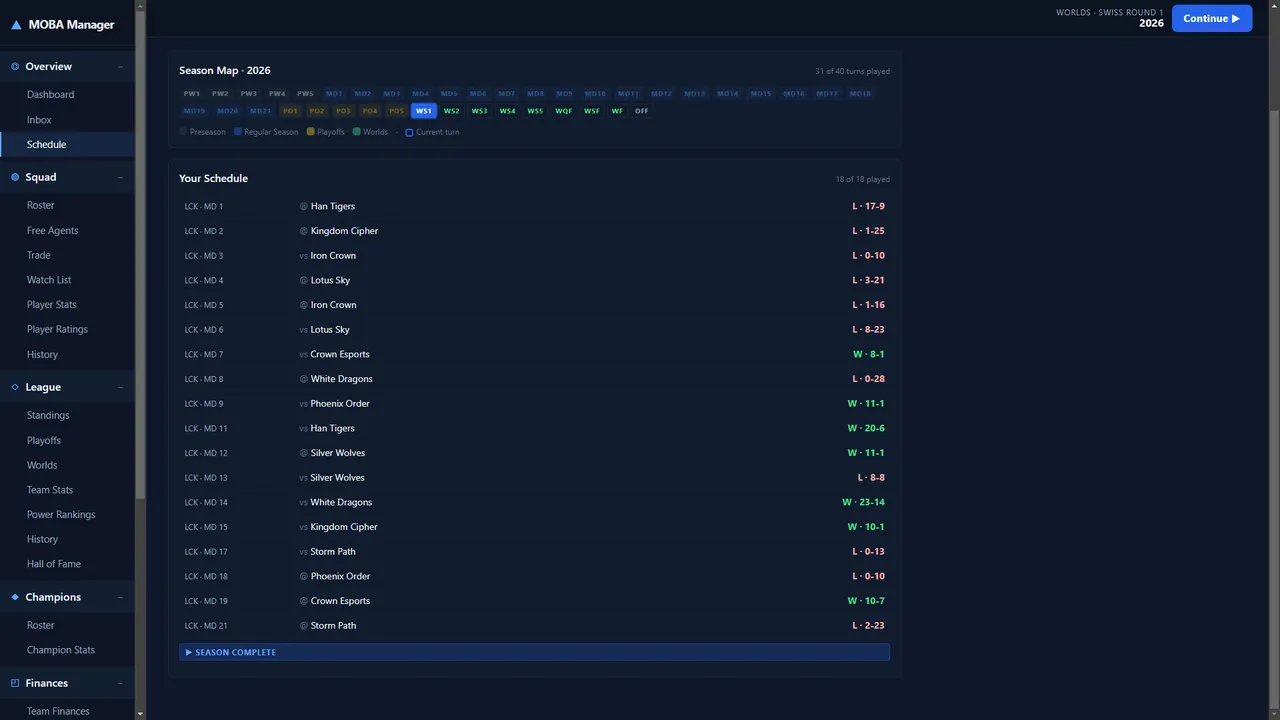Click the MOBA Manager logo triangle

point(16,25)
